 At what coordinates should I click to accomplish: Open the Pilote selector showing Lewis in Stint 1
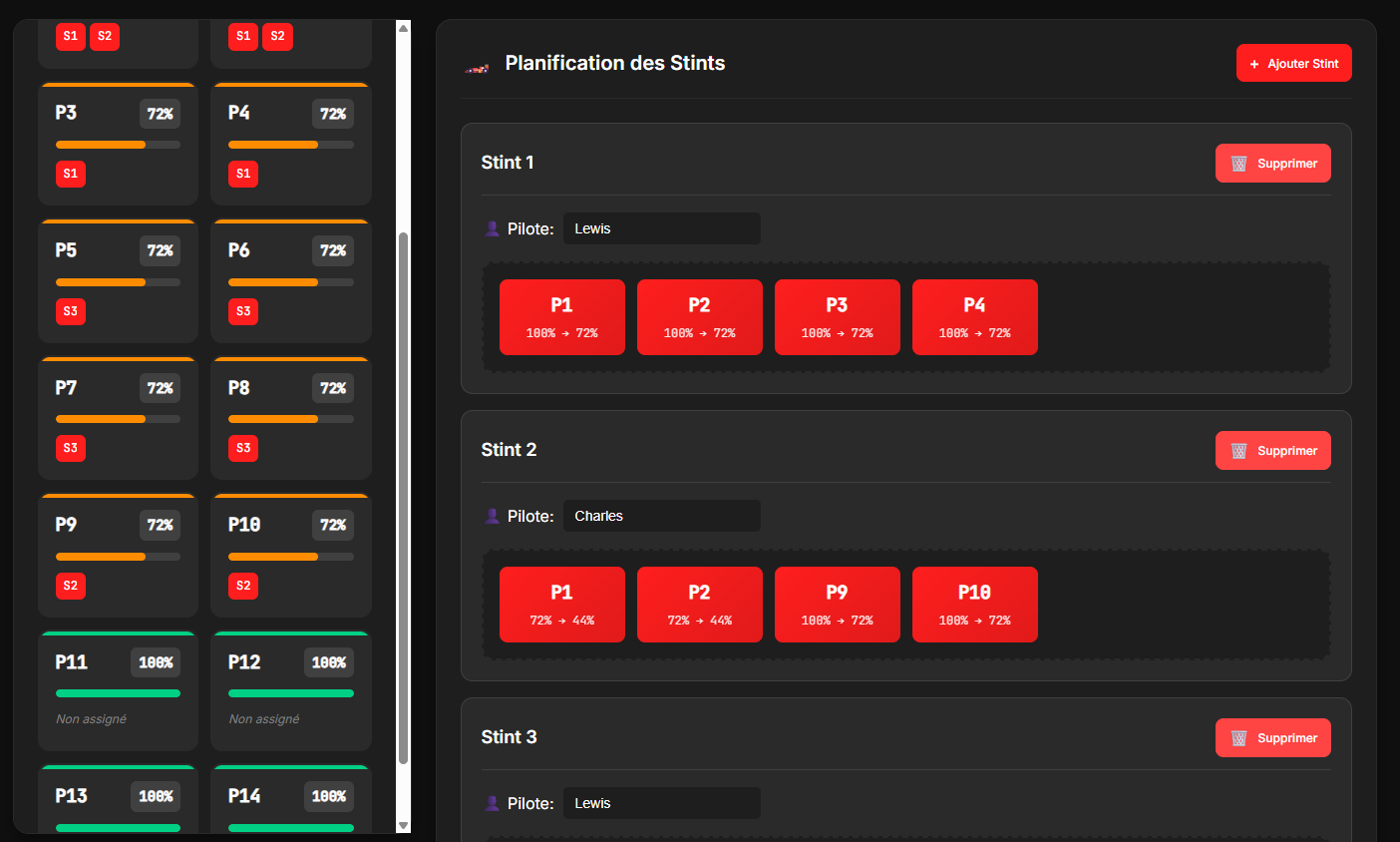(661, 228)
